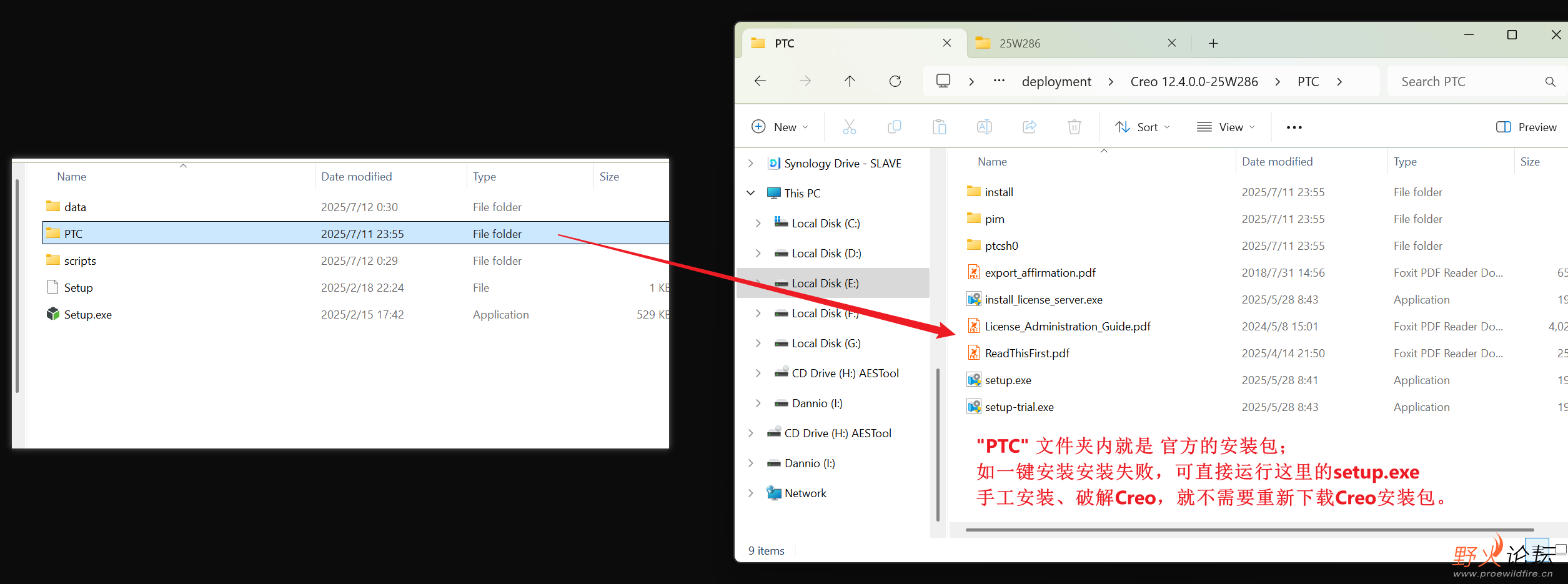Screen dimensions: 1568x584
Task: Sort by Size column in left window
Action: coord(609,177)
